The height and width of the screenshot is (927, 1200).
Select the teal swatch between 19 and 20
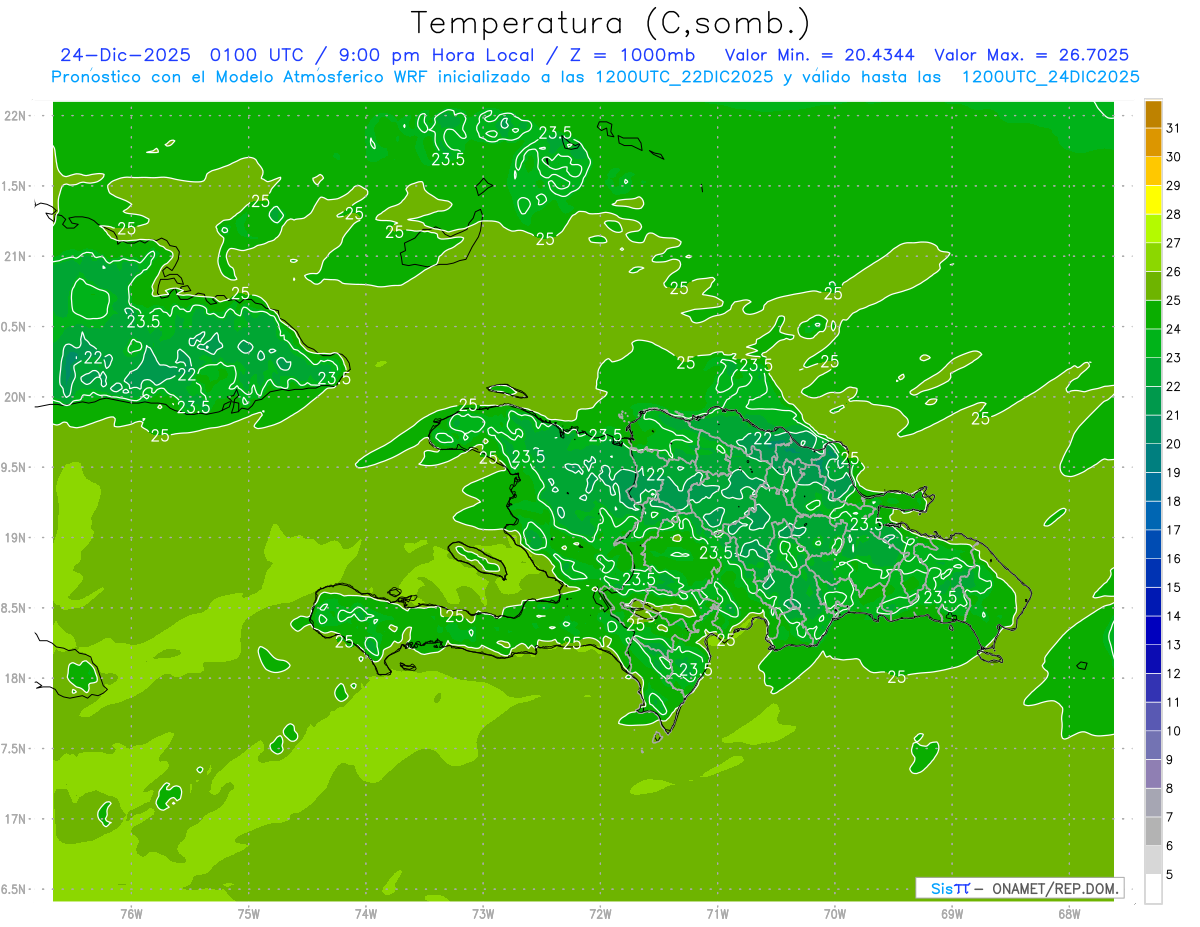[1153, 459]
